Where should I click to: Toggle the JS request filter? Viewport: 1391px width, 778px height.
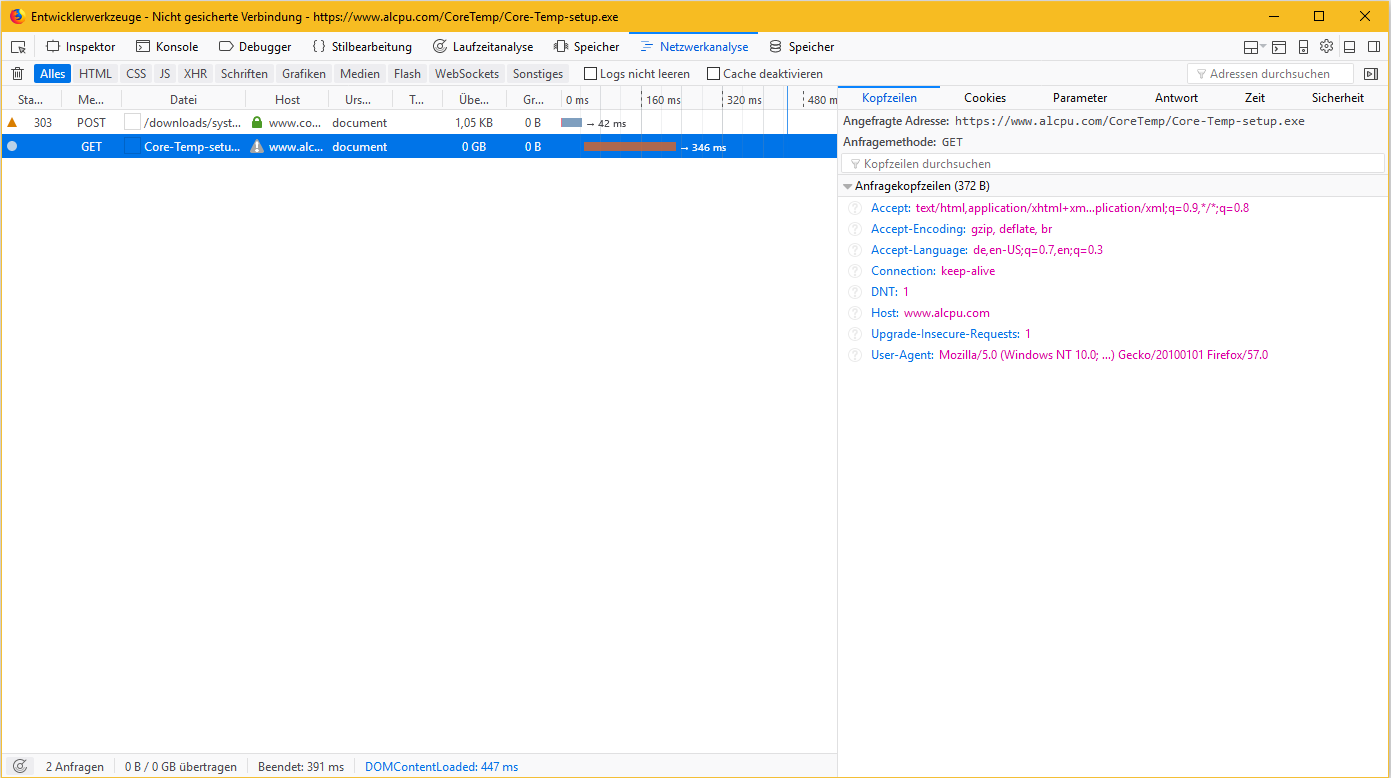pyautogui.click(x=165, y=74)
